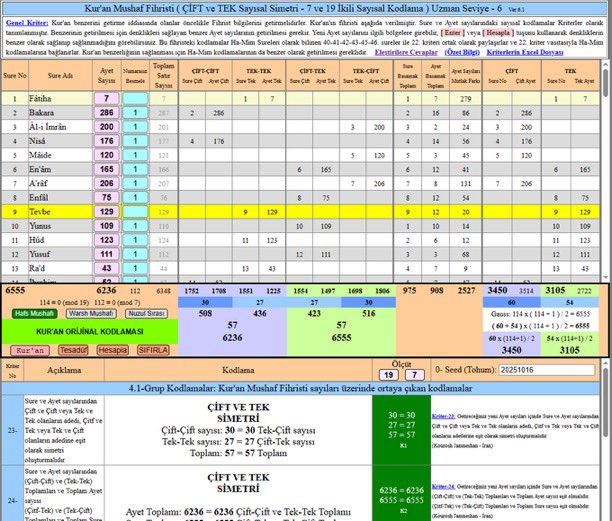Click the ÇİFT-TEK column header

313,71
